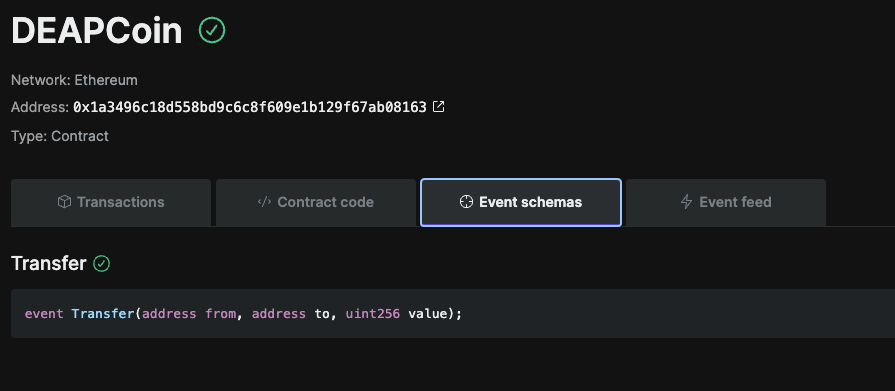This screenshot has height=391, width=895.
Task: Click the contract address hash 0x1a3496c1...
Action: tap(250, 107)
